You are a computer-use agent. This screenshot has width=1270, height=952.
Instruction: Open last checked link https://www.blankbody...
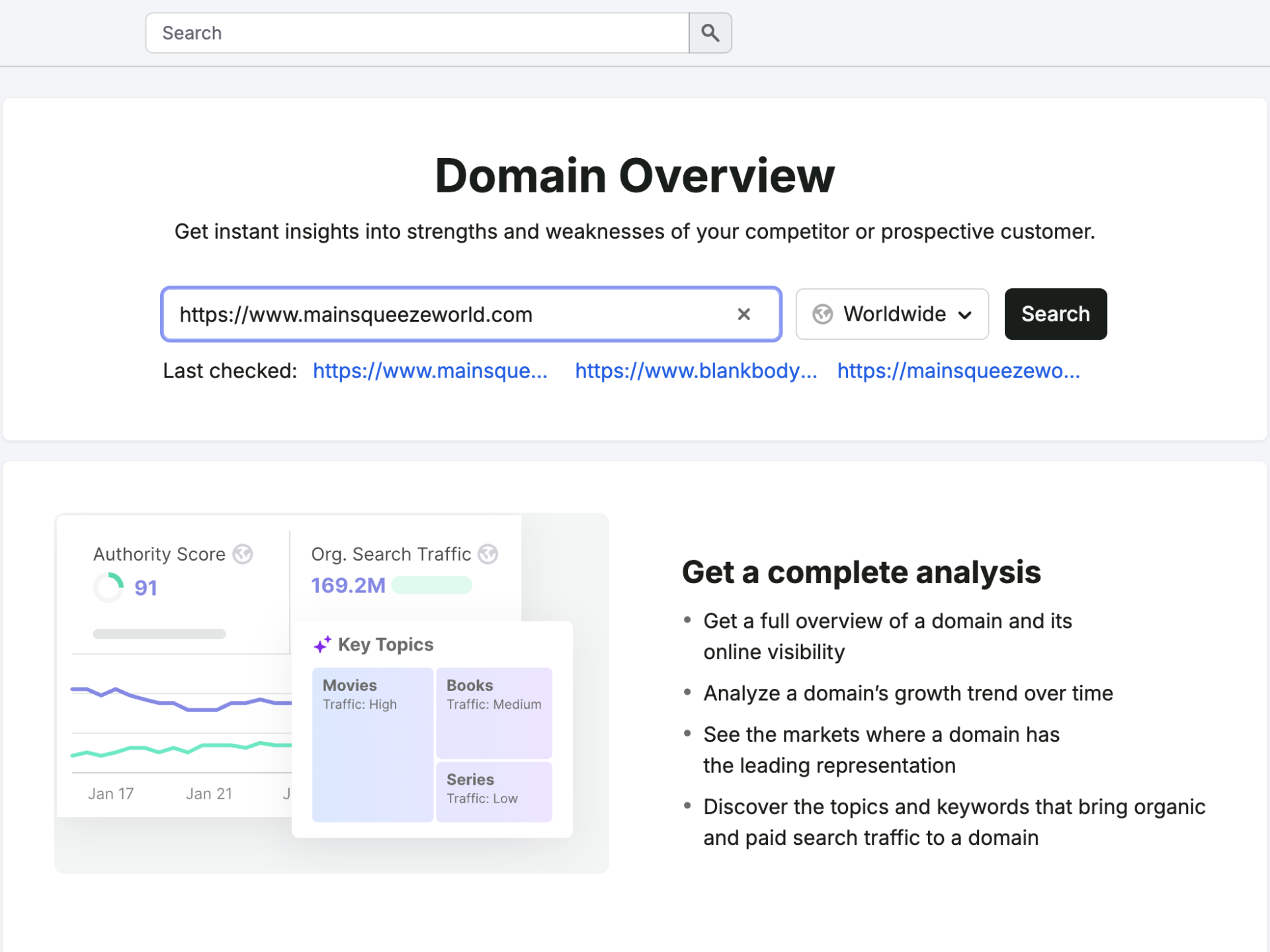click(696, 371)
